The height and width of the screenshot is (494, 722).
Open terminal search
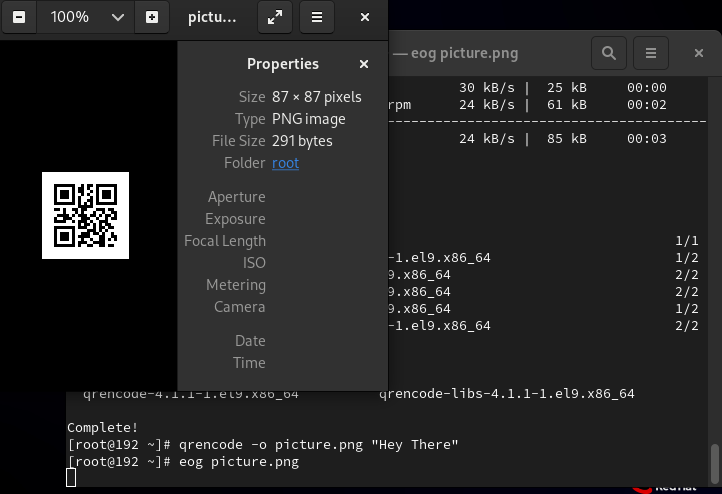tap(609, 53)
